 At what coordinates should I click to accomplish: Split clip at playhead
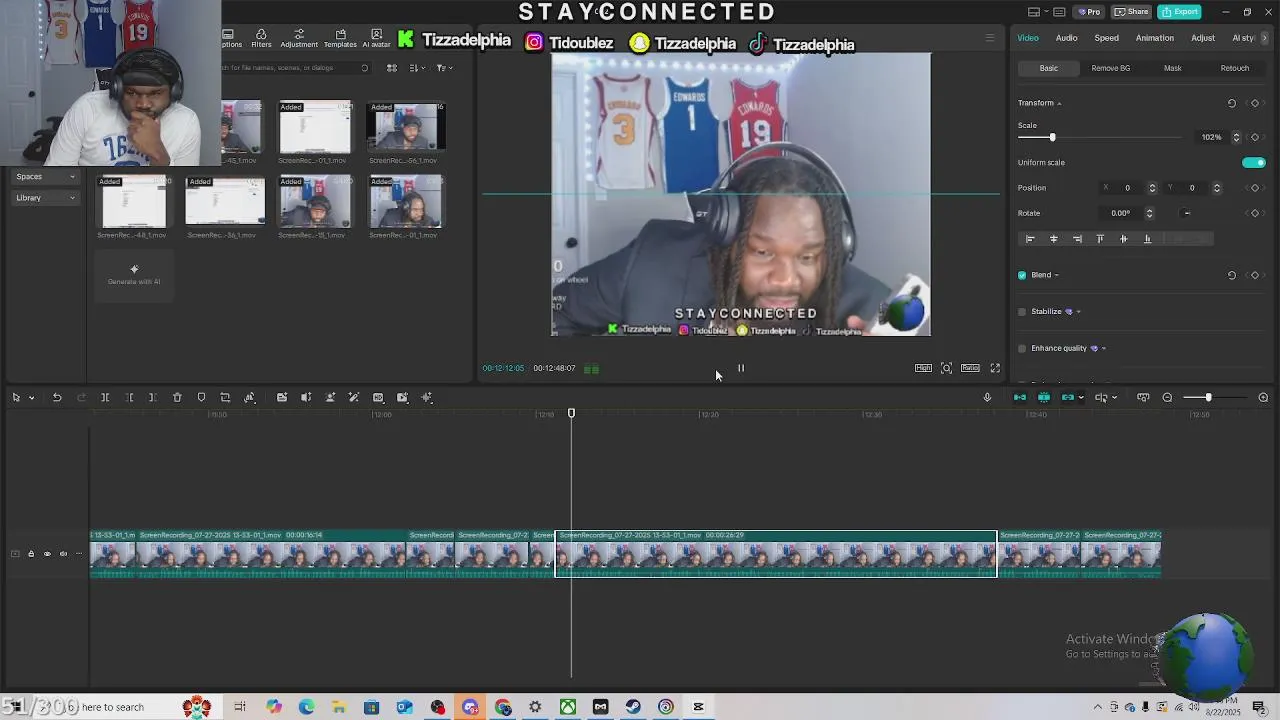[x=105, y=398]
